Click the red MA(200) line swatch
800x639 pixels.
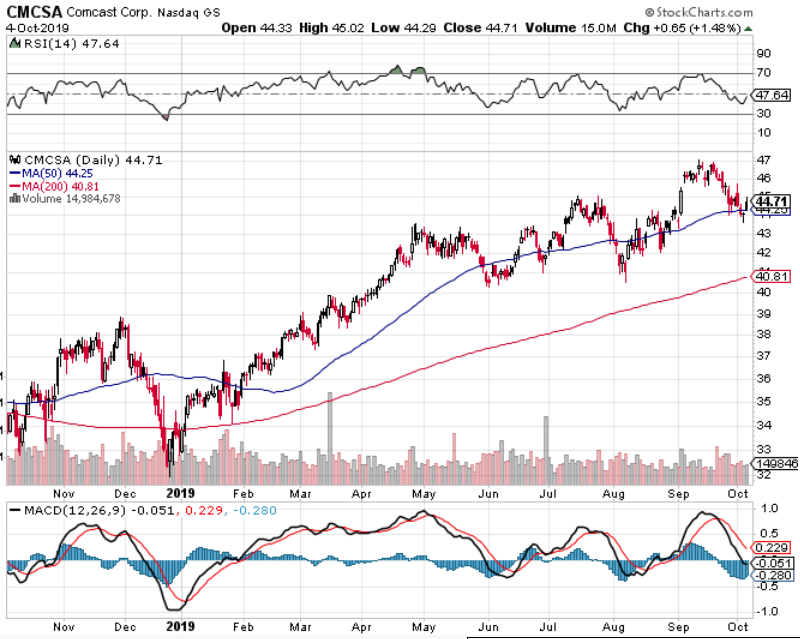point(14,186)
